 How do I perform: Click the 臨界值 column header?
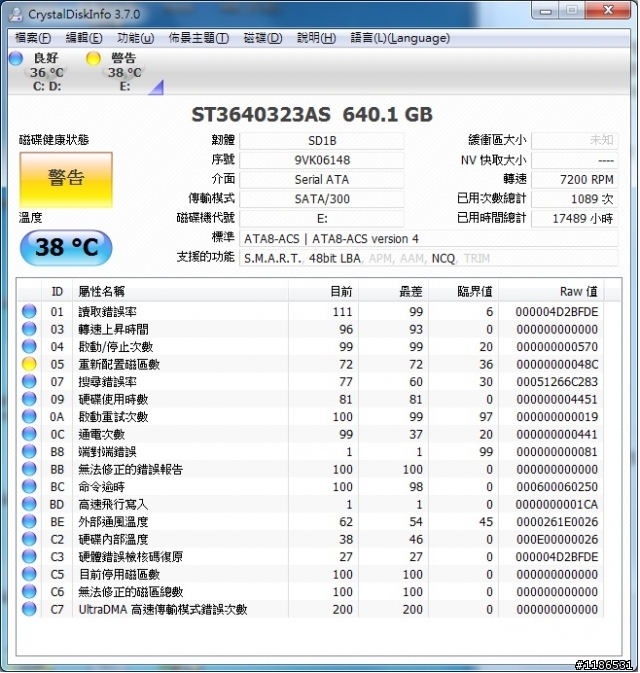point(463,291)
